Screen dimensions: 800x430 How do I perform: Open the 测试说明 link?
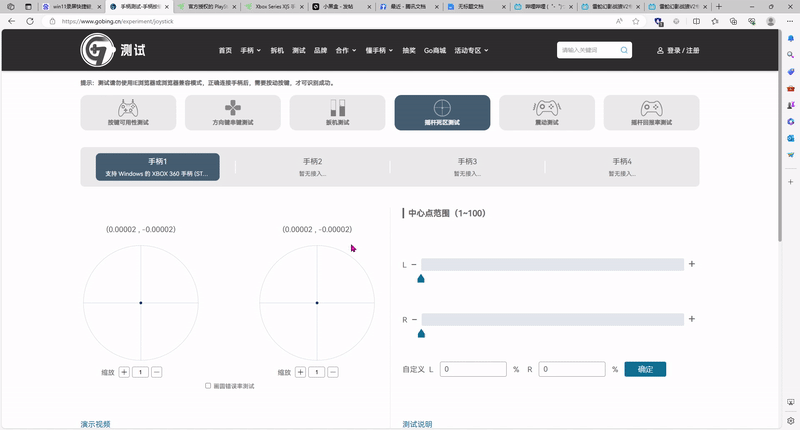coord(417,424)
